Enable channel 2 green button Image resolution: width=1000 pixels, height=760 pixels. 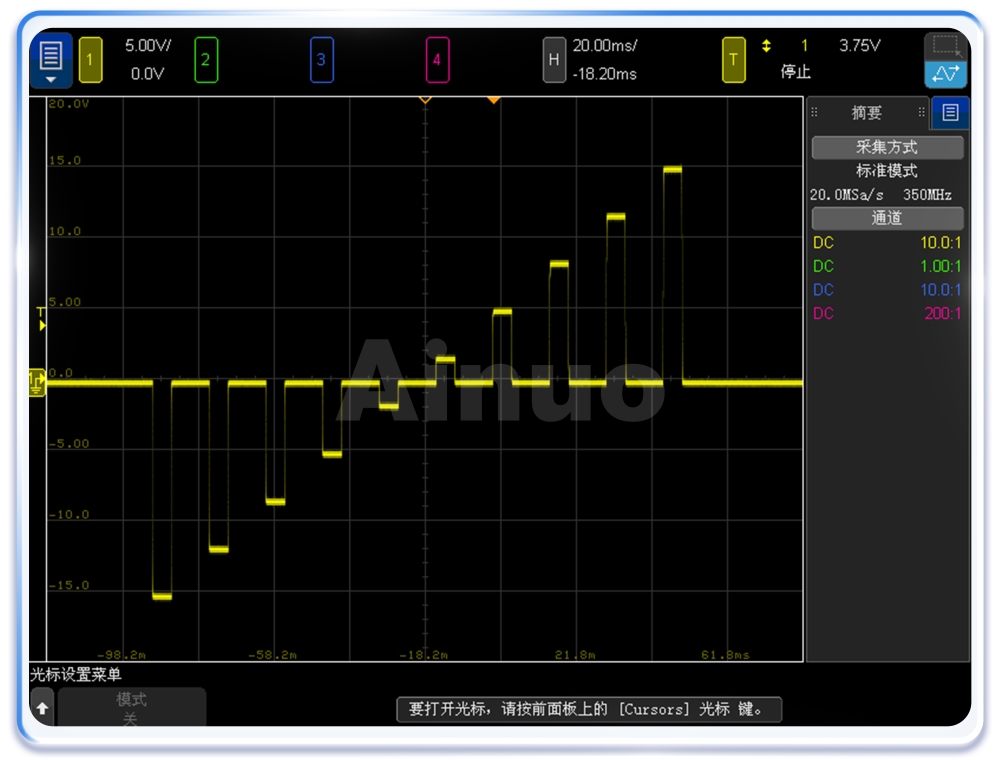coord(205,60)
